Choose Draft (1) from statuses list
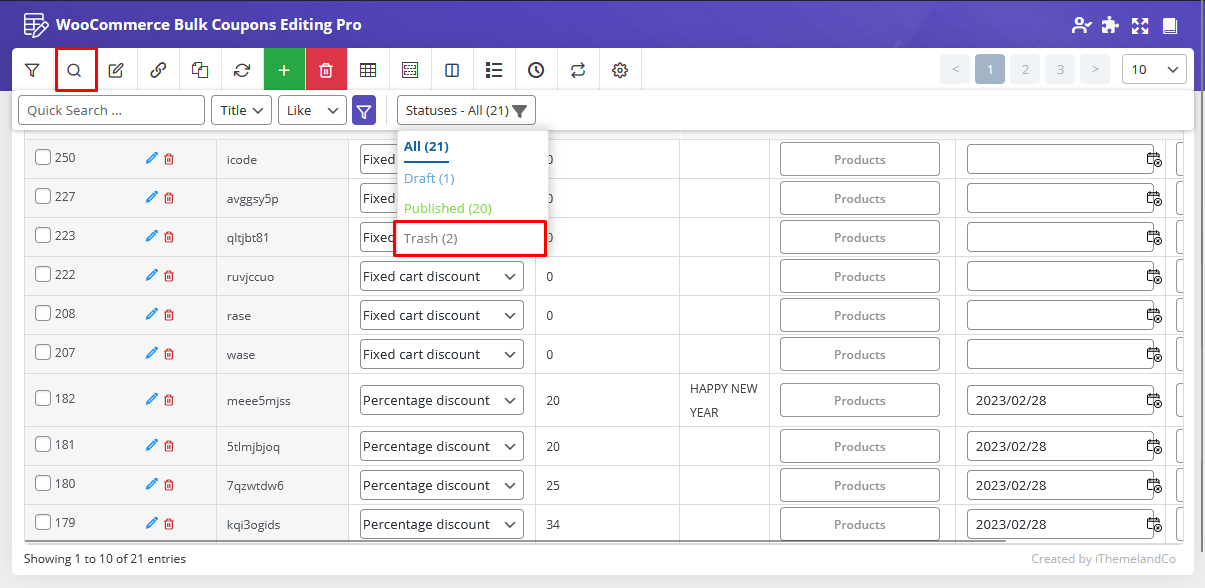 pyautogui.click(x=429, y=178)
